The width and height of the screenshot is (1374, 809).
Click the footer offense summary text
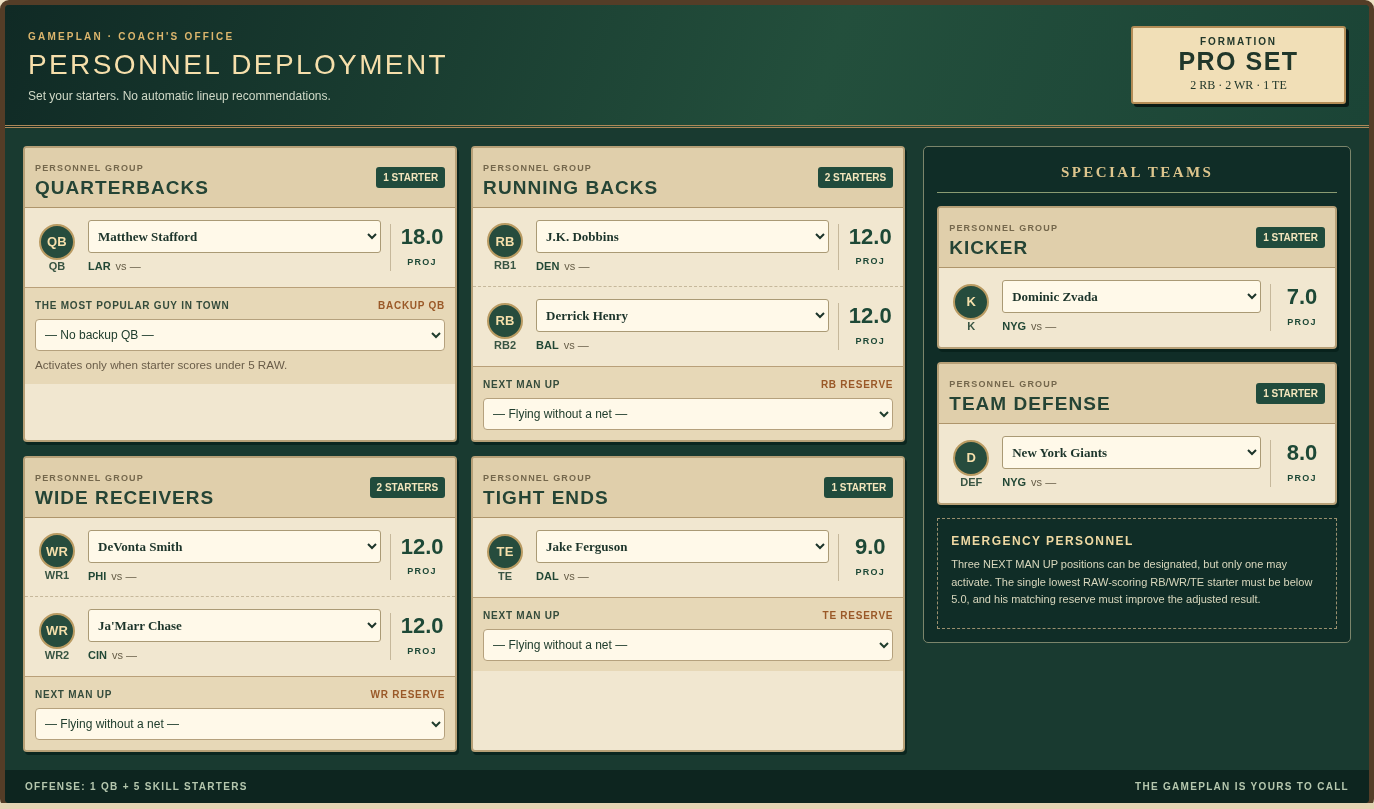pos(136,787)
